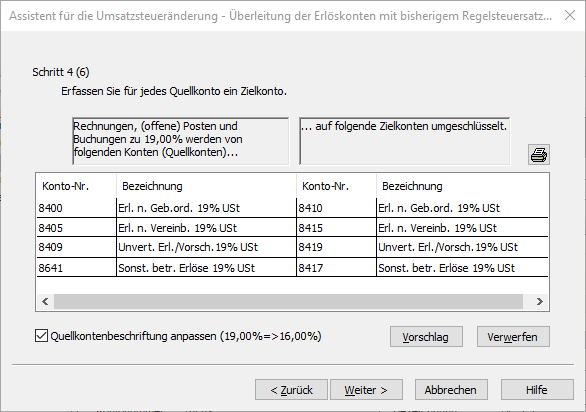Go back with the Zurück button
This screenshot has height=412, width=586.
291,390
